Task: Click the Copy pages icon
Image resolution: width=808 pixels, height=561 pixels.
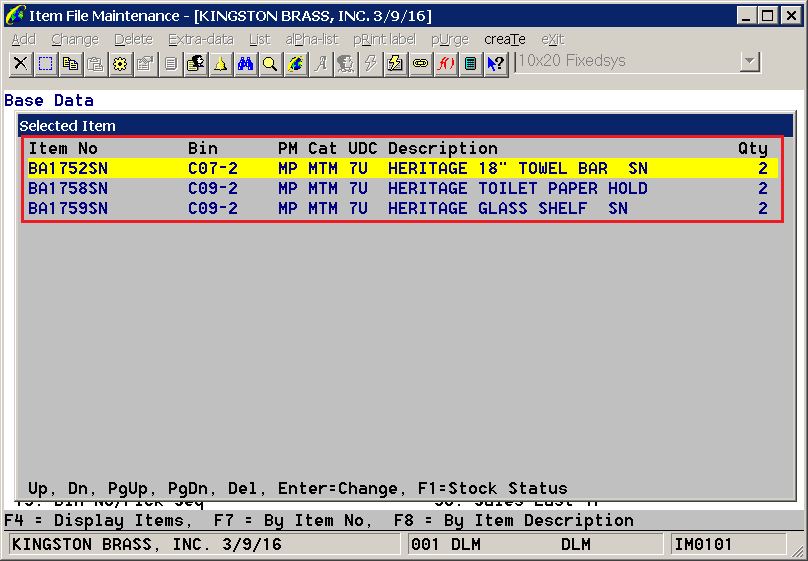Action: pos(70,63)
